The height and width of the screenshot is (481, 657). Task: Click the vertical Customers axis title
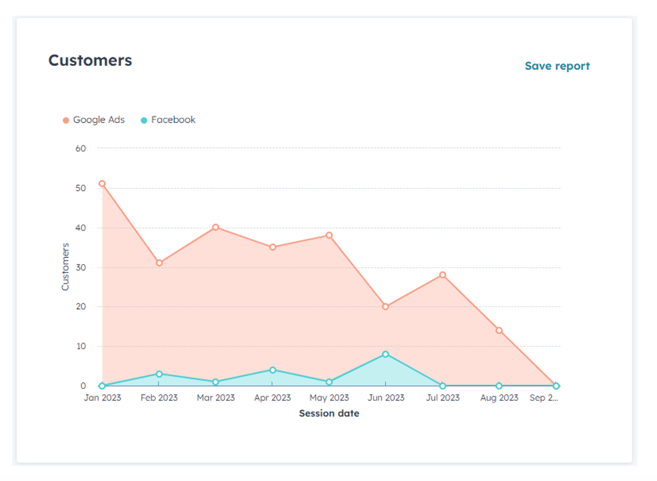[65, 267]
